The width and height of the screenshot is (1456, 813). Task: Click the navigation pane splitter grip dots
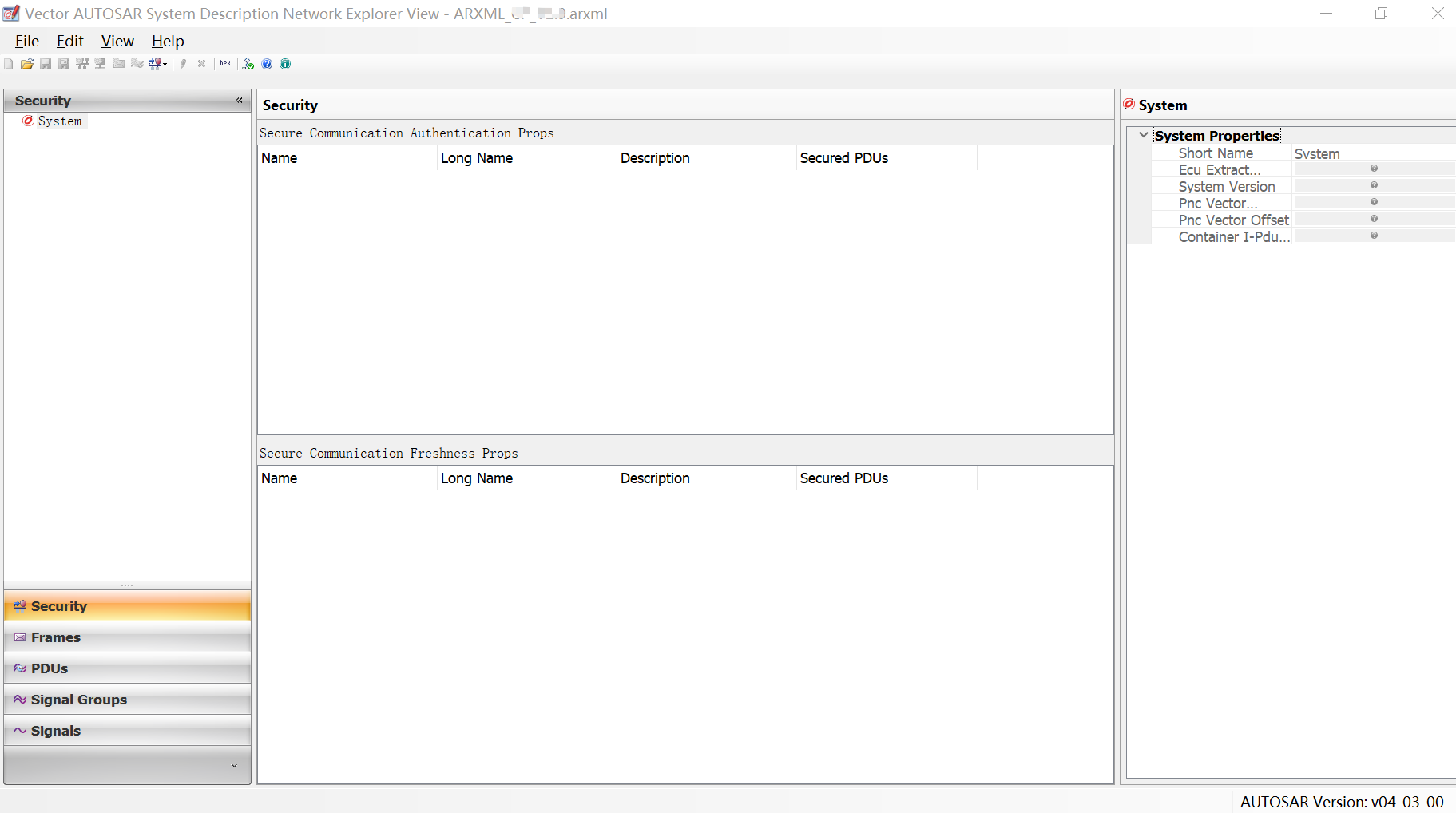tap(127, 585)
